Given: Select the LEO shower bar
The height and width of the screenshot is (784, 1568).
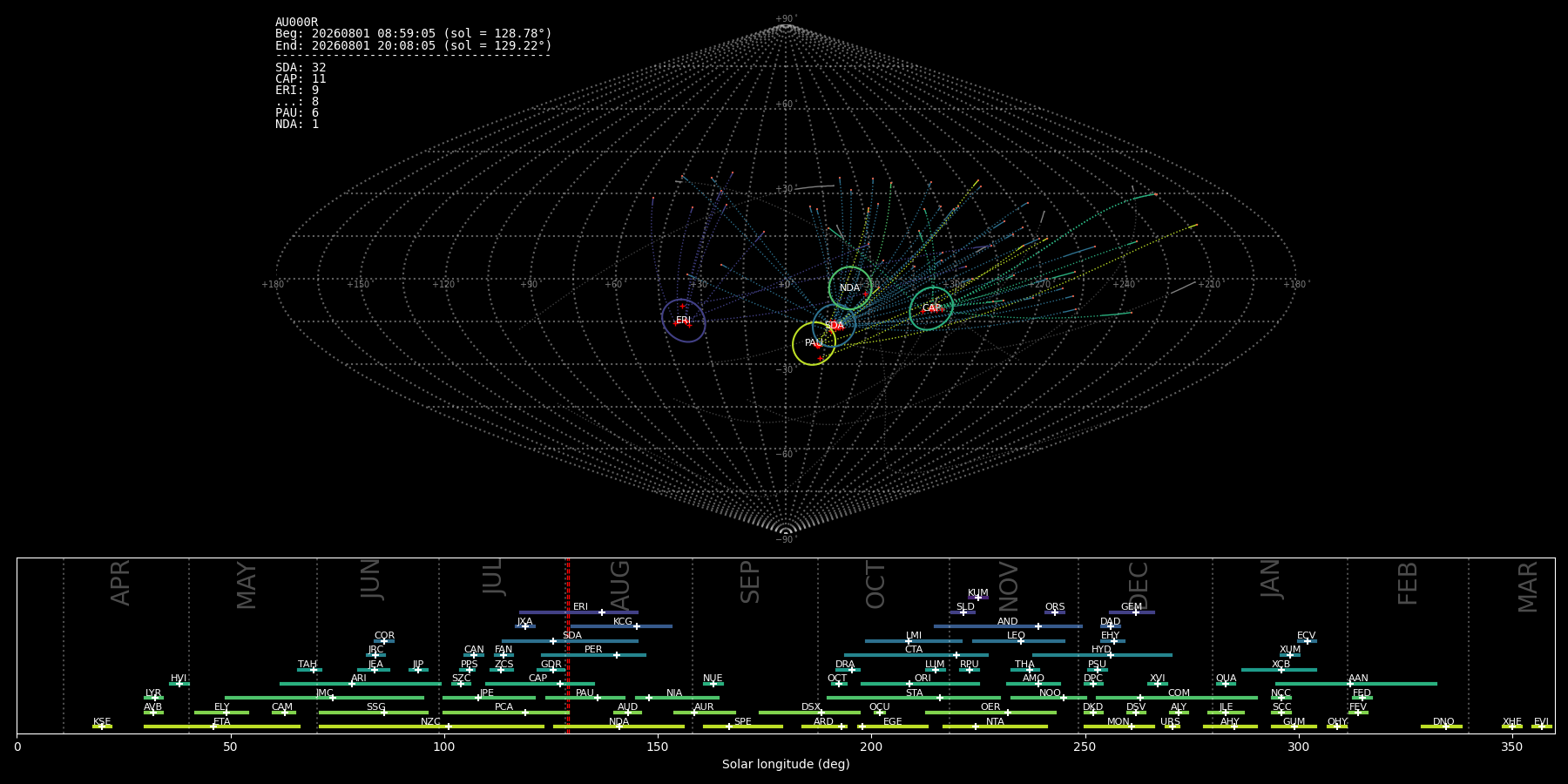Looking at the screenshot, I should (x=1018, y=641).
